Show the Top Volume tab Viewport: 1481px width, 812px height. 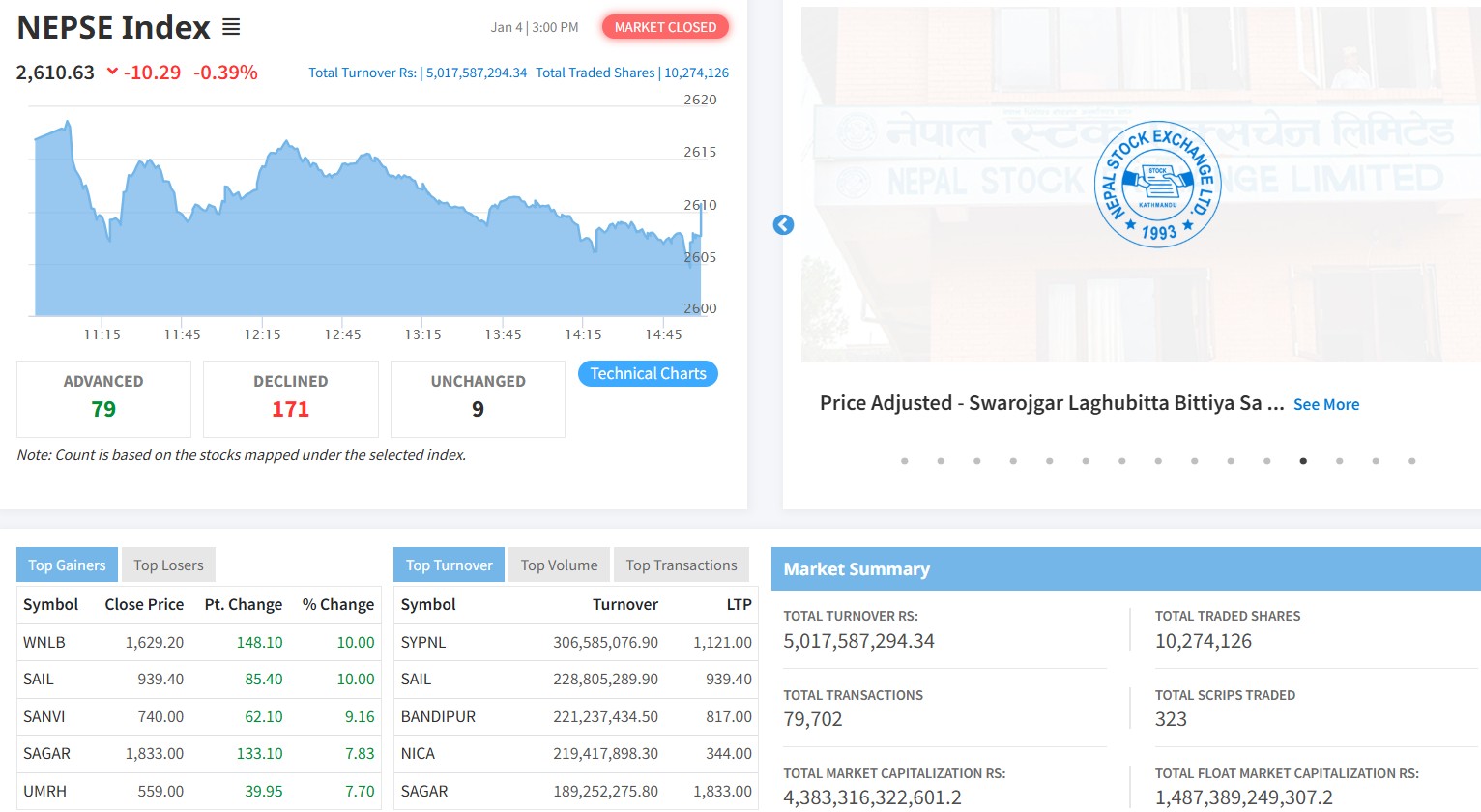tap(559, 565)
